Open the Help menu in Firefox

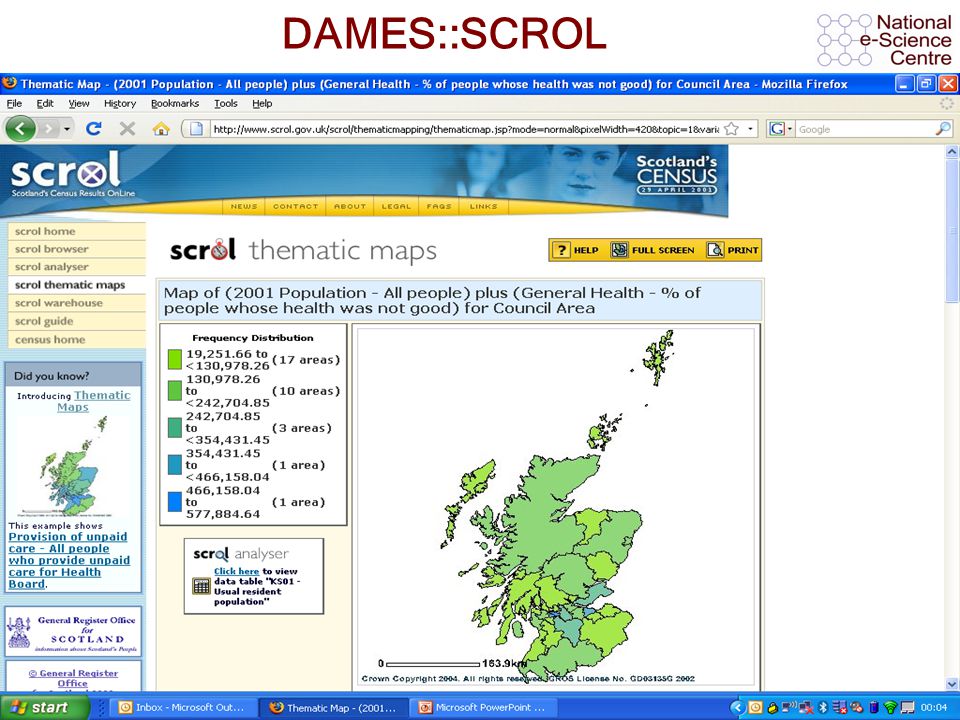[262, 103]
